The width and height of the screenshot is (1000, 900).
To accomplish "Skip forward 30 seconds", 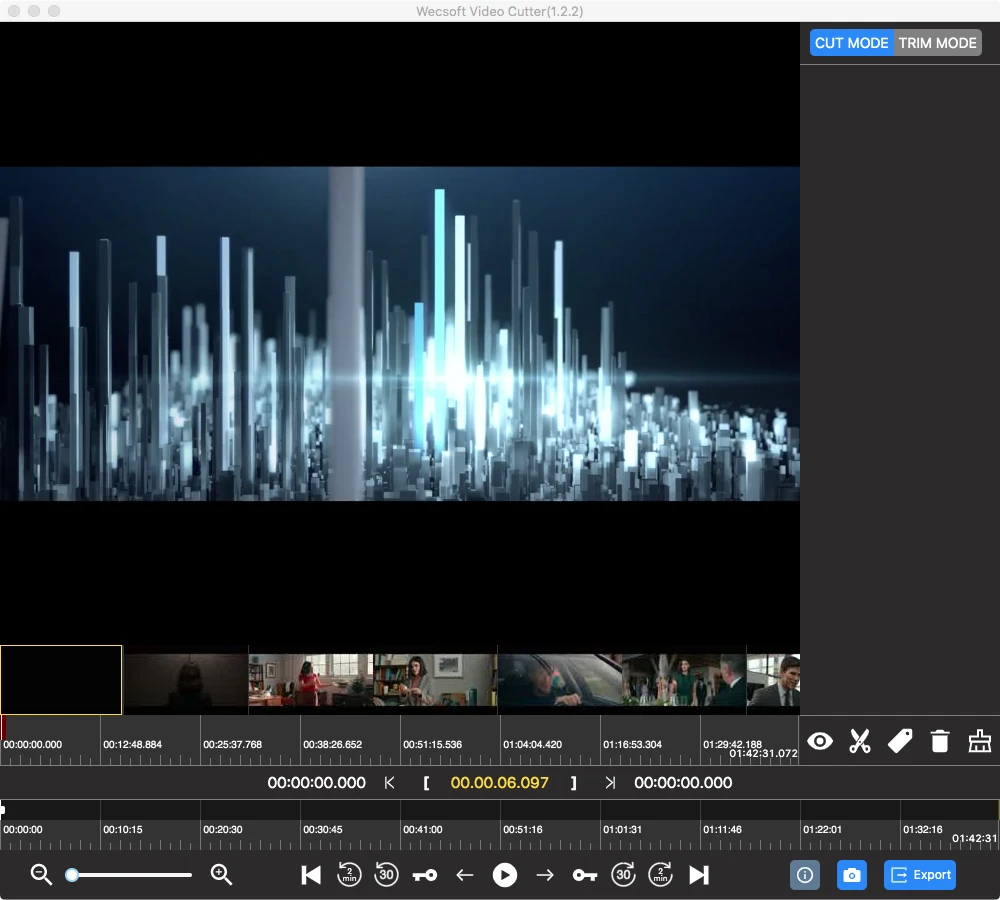I will click(x=623, y=874).
